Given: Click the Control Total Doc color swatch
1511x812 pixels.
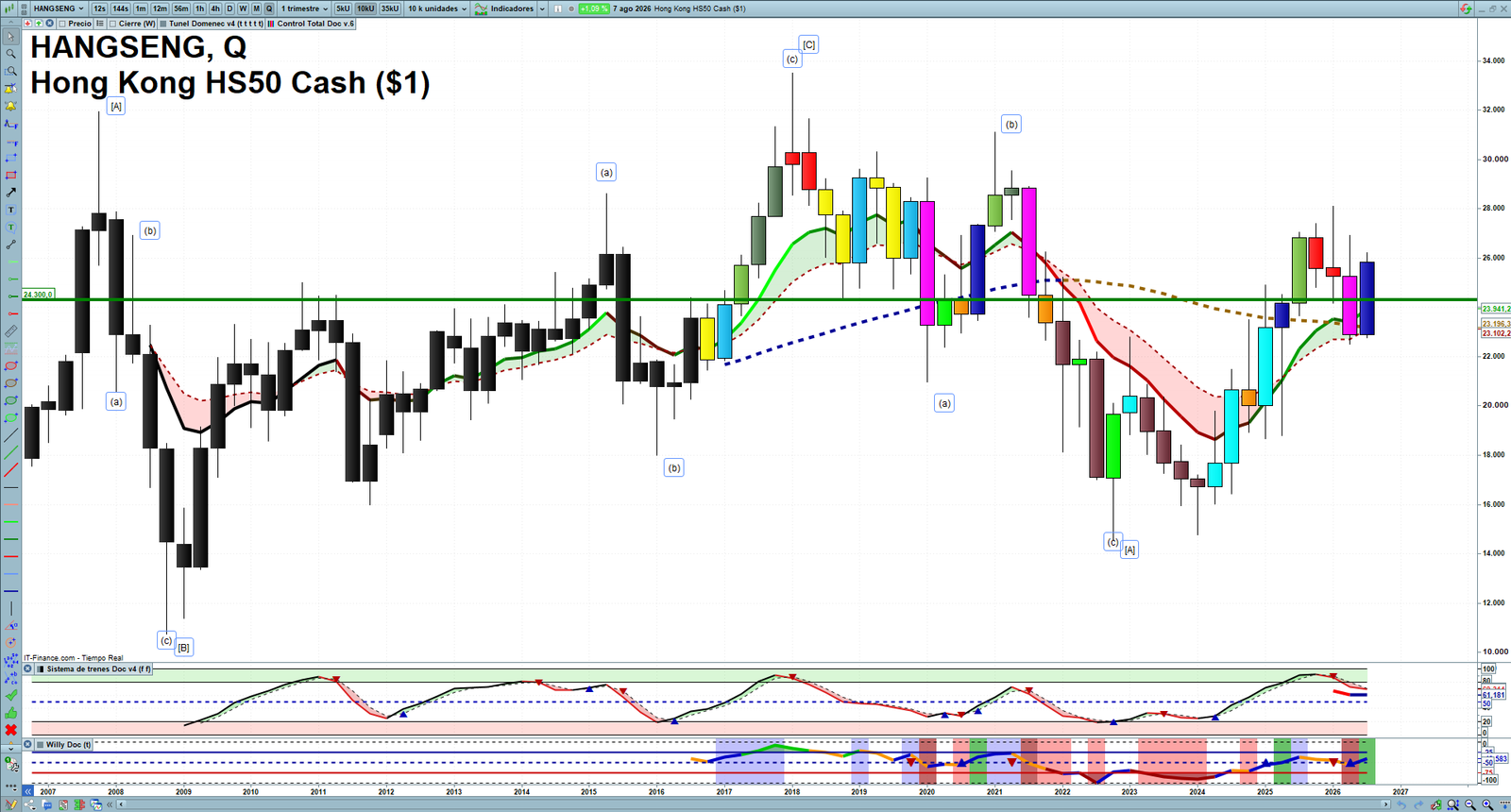Looking at the screenshot, I should [x=271, y=24].
